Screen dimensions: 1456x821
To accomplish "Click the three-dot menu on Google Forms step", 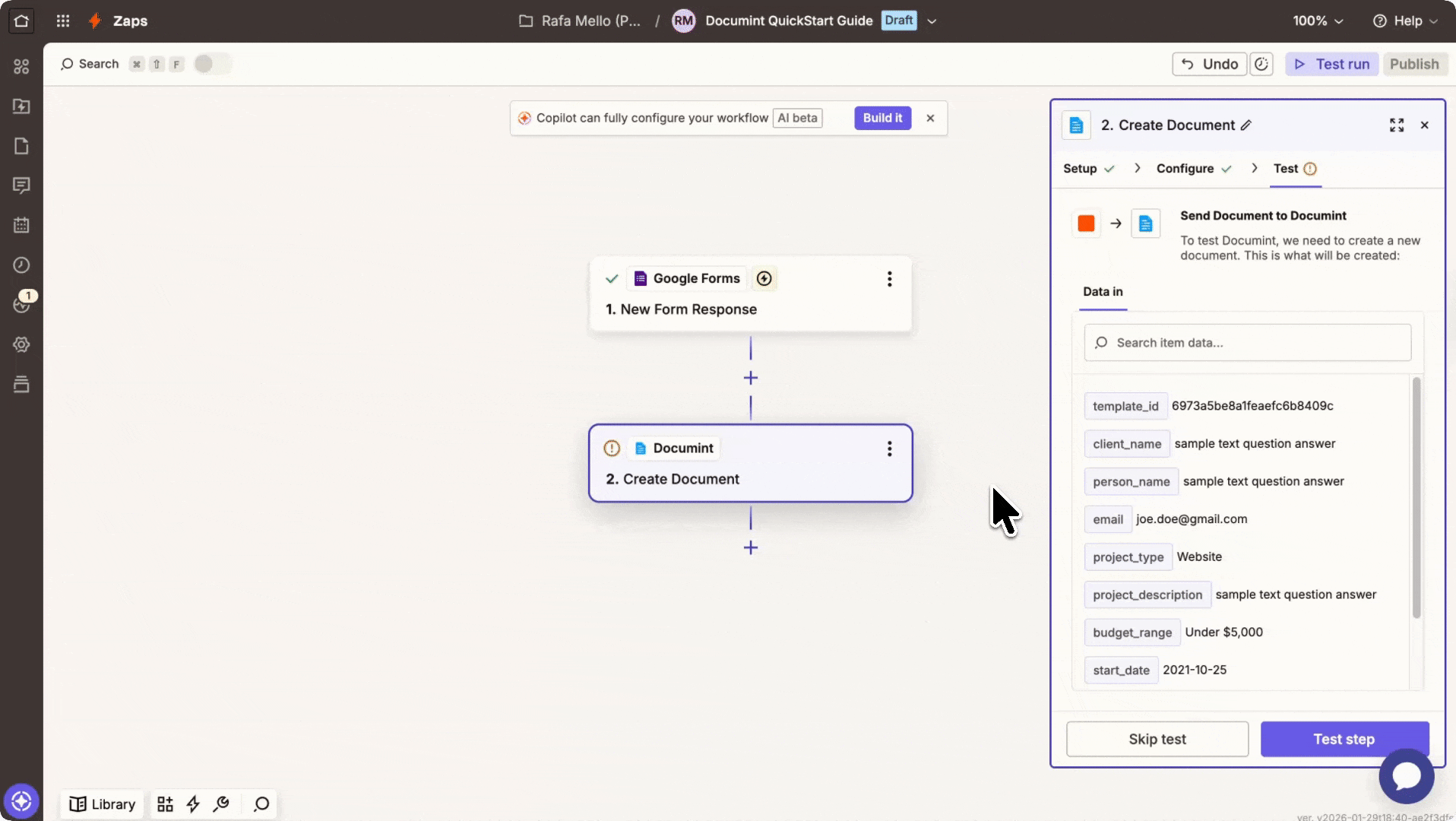I will coord(889,279).
